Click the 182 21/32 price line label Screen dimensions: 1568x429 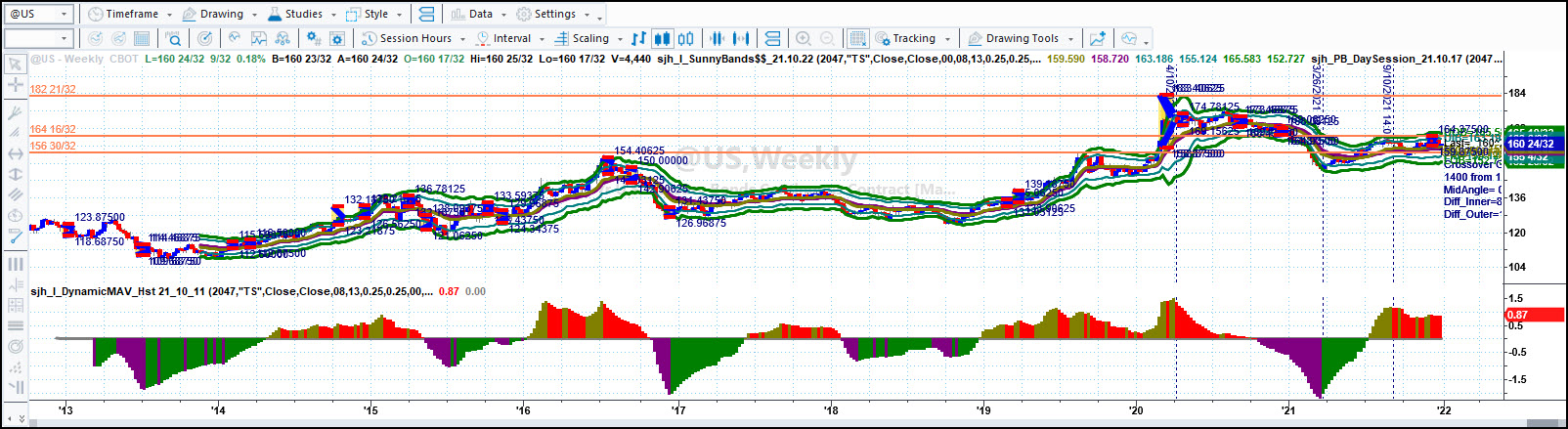click(x=53, y=89)
